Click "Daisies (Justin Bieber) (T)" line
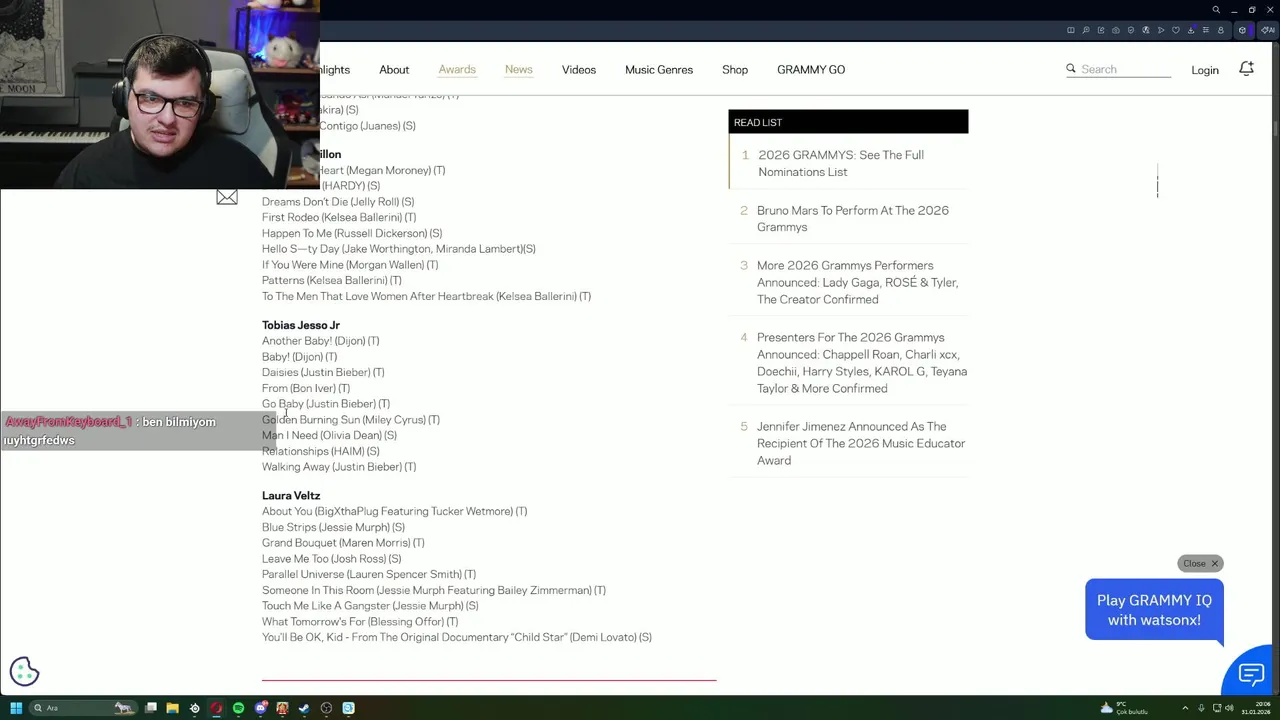 click(323, 372)
